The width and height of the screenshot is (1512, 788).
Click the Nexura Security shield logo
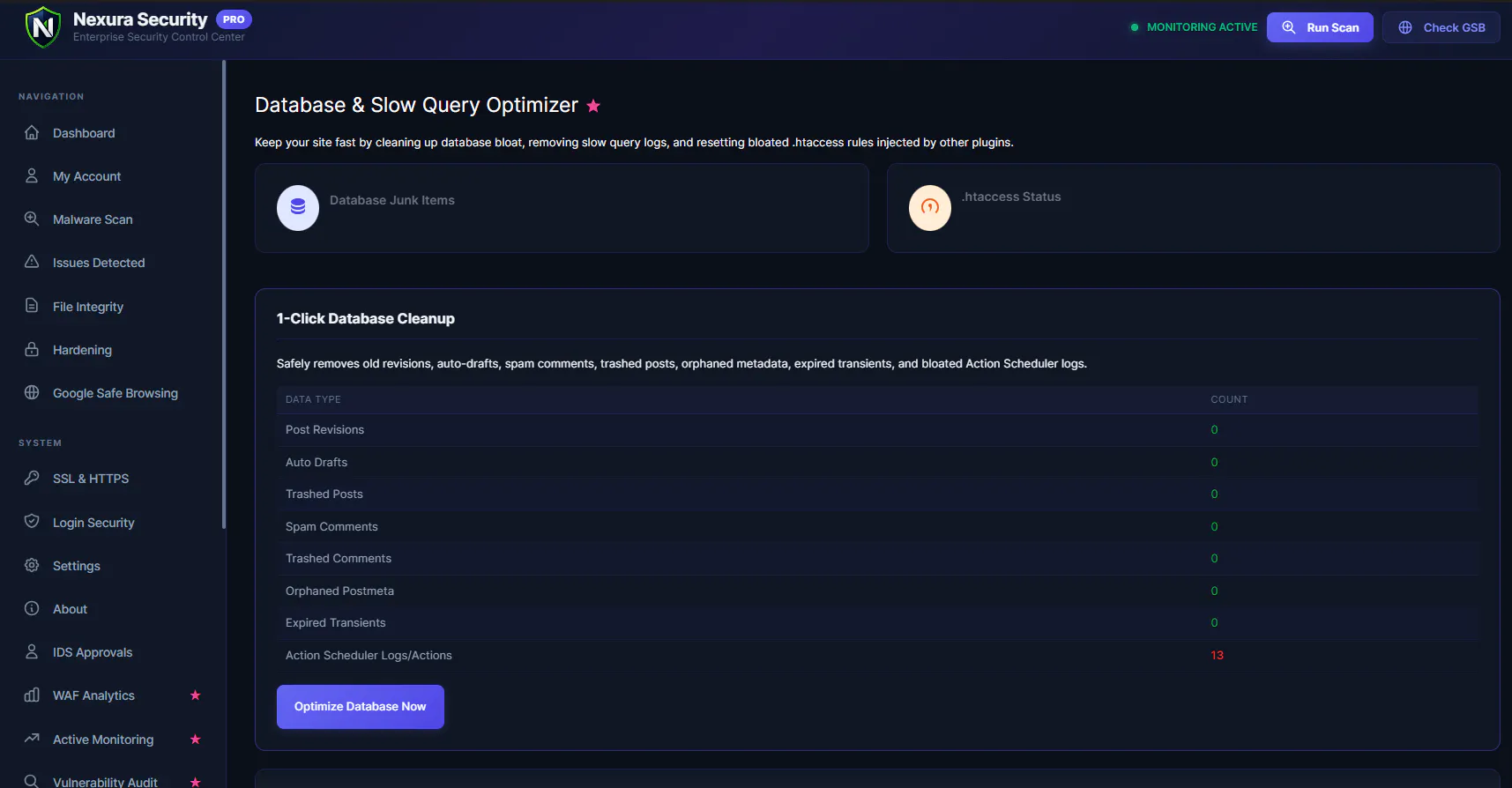tap(43, 27)
